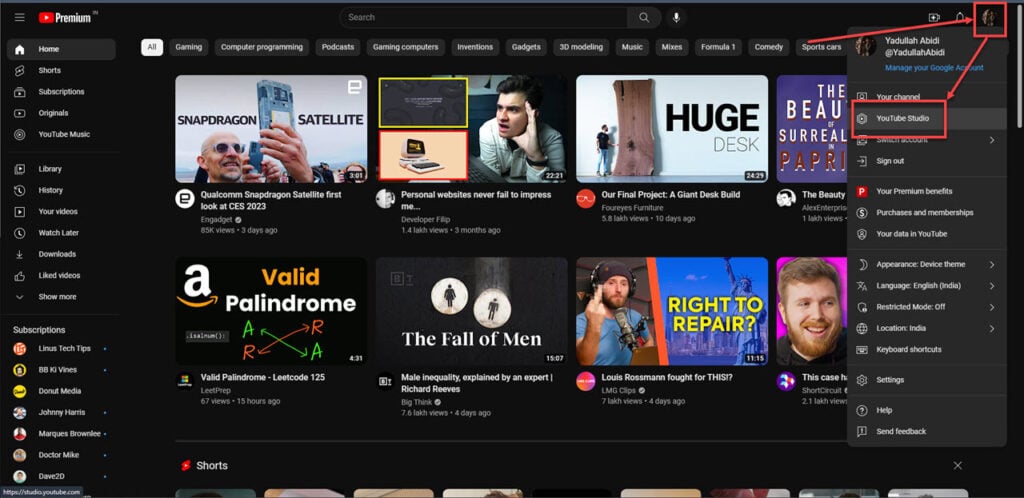Open Marques Brownlee subscription

pyautogui.click(x=61, y=434)
